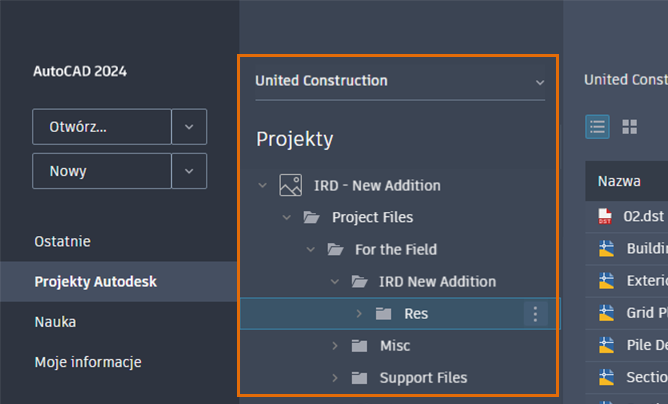Switch to grid view icon
Screen dimensions: 668x404
coord(629,127)
